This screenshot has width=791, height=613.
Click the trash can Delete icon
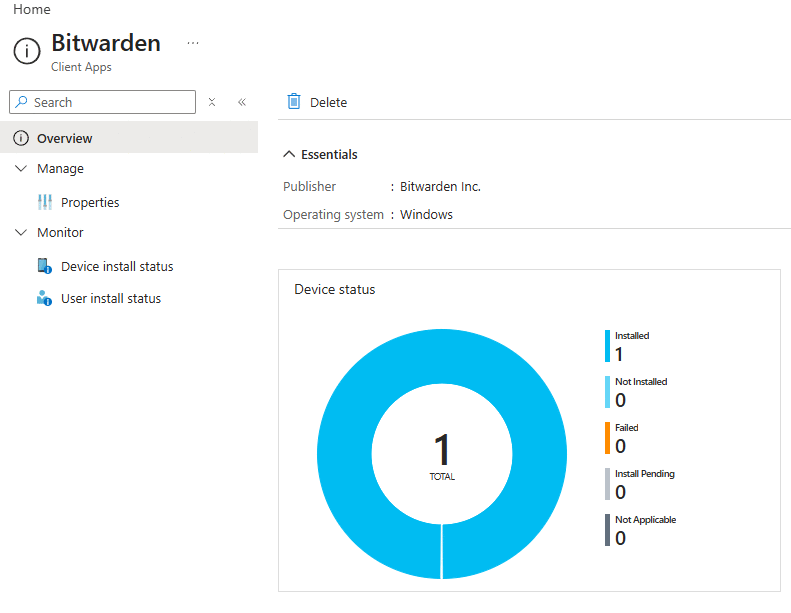coord(294,101)
